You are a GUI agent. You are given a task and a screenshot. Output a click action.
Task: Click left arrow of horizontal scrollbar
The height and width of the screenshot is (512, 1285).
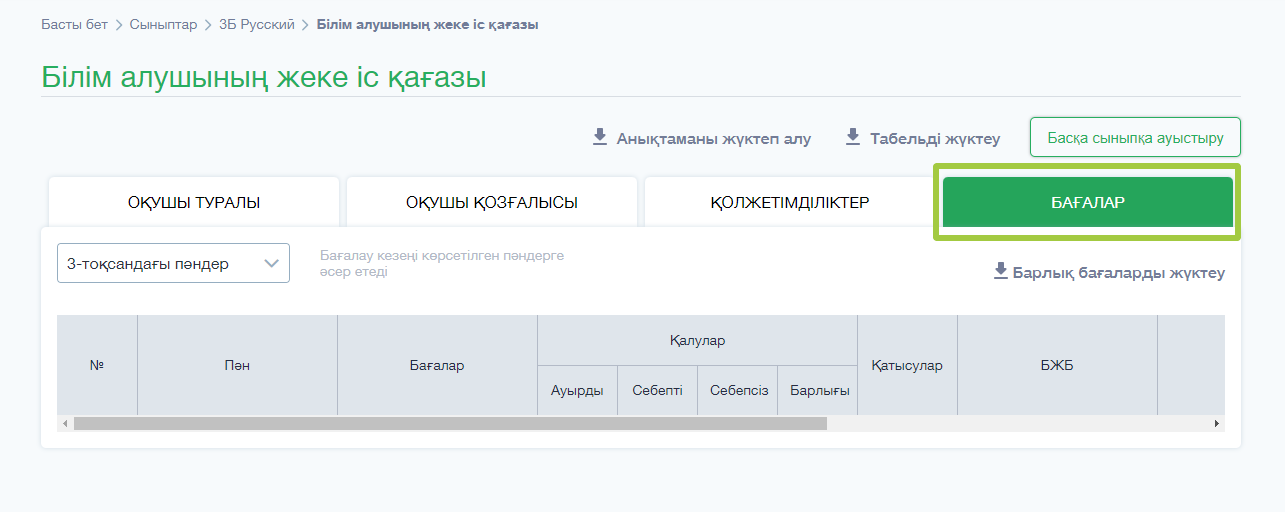[x=65, y=424]
